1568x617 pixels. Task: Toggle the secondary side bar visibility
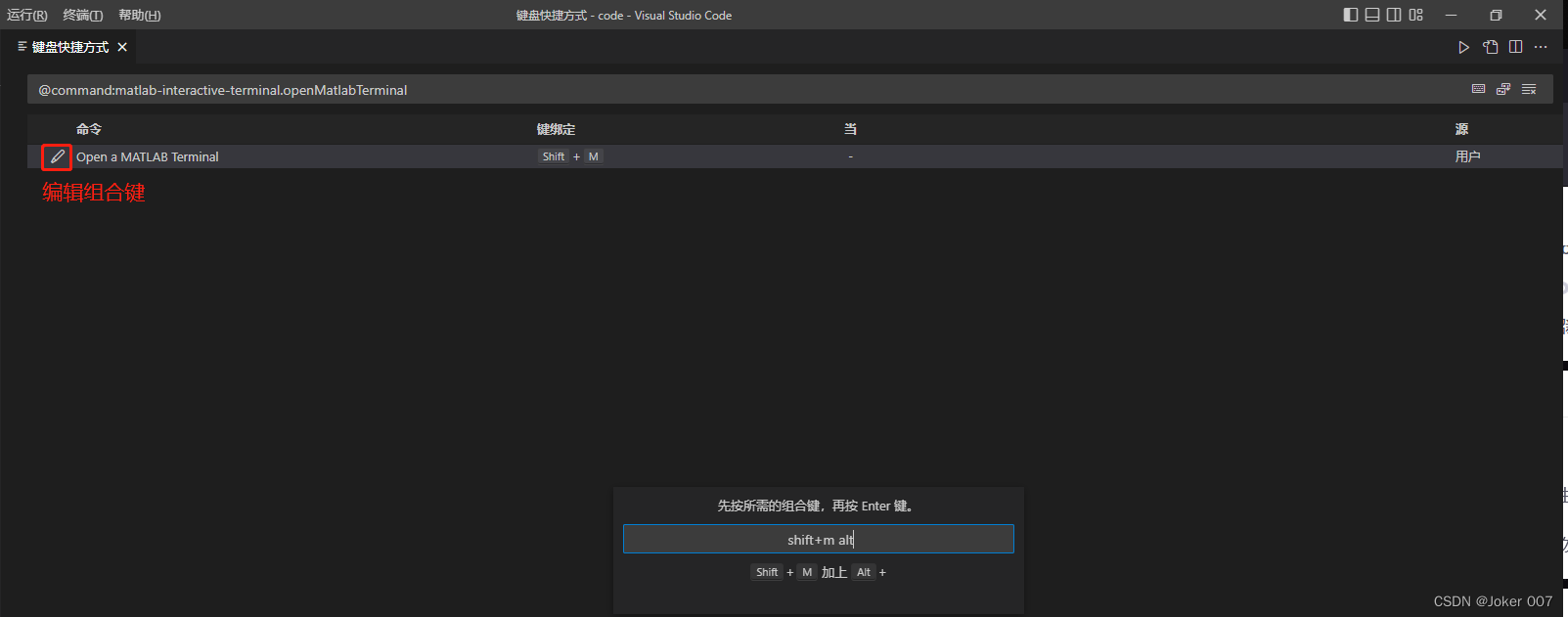[1394, 15]
